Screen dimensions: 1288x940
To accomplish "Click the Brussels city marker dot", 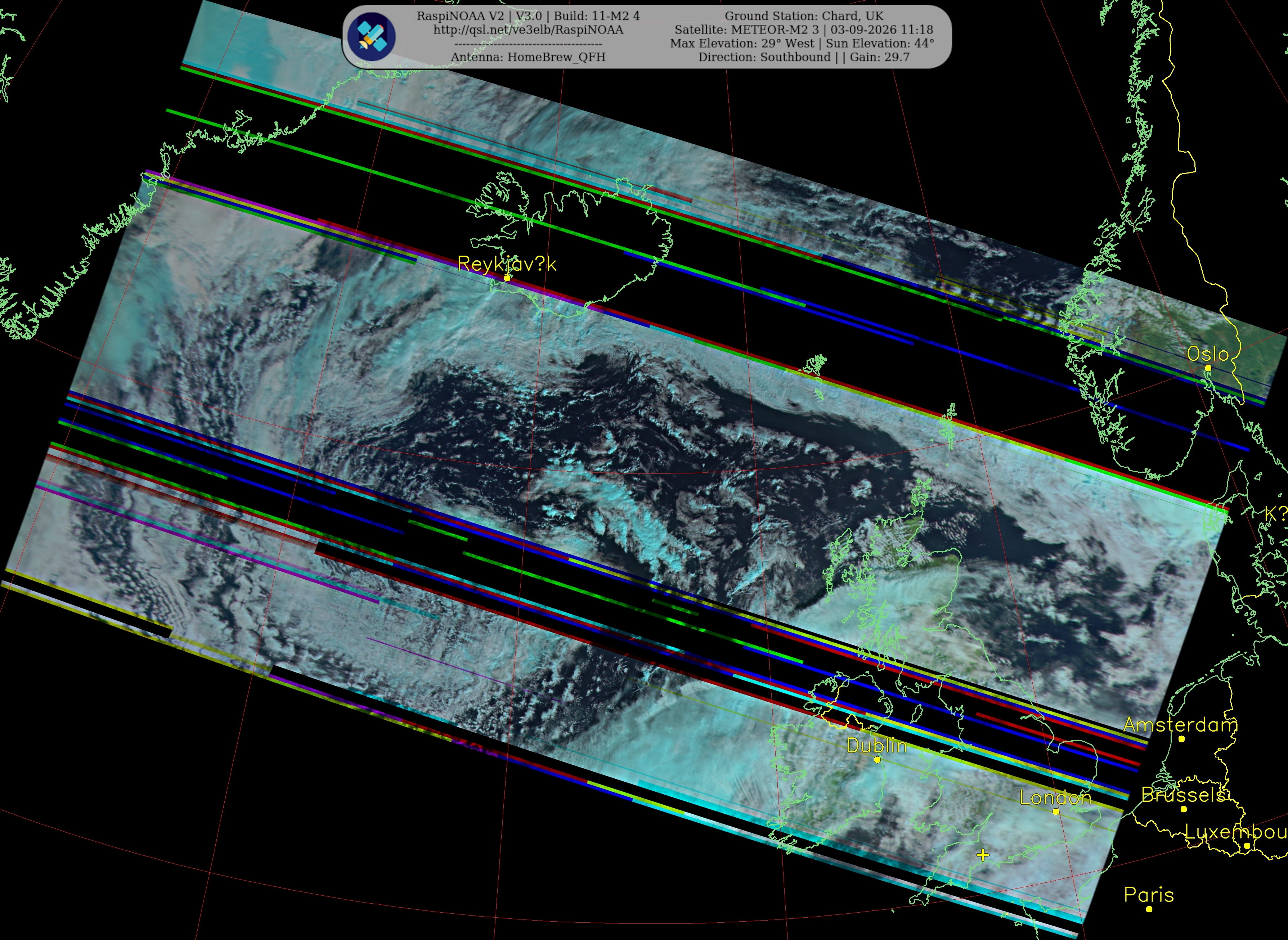I will click(1184, 809).
